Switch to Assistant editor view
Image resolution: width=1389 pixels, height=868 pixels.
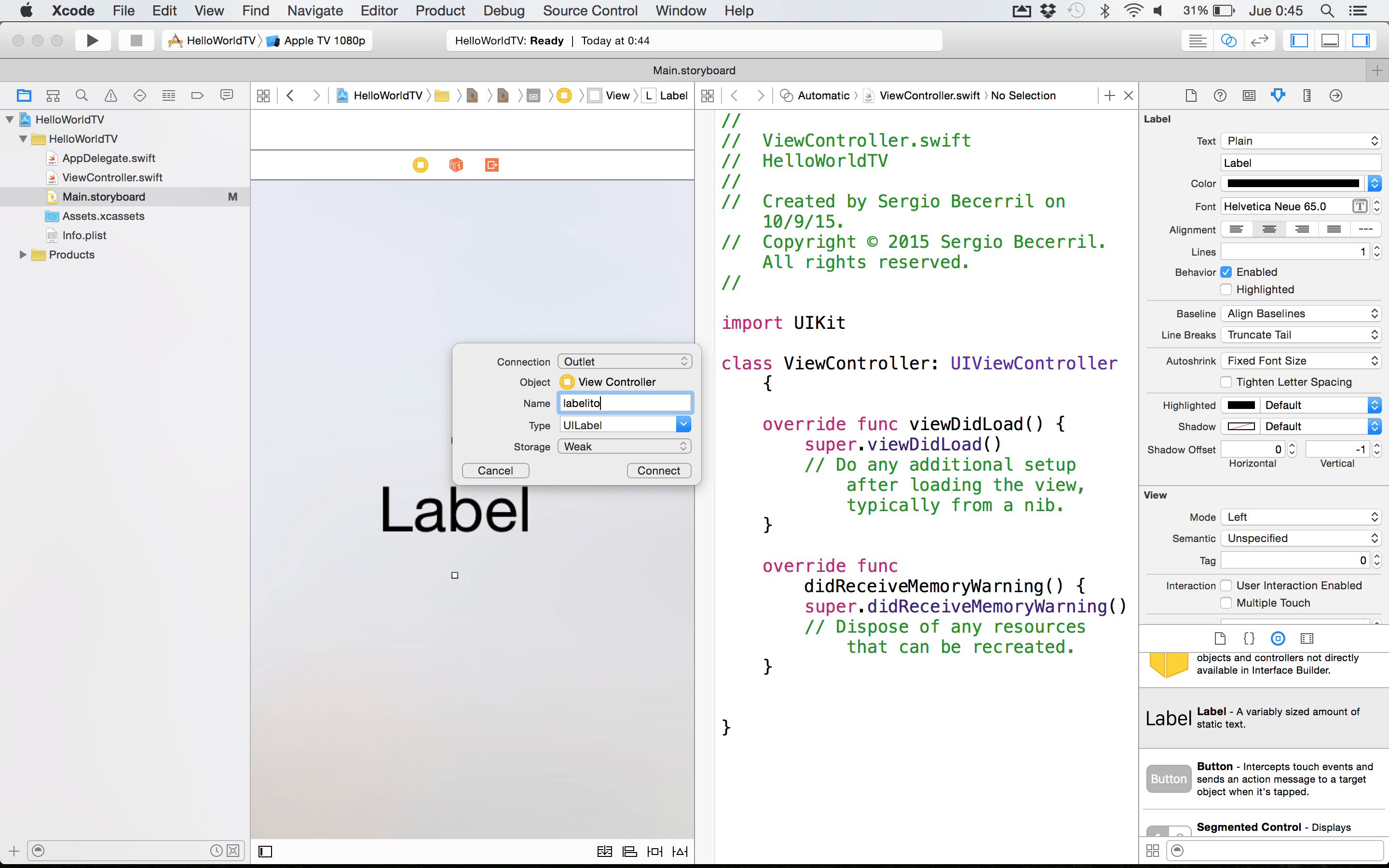(x=1228, y=40)
